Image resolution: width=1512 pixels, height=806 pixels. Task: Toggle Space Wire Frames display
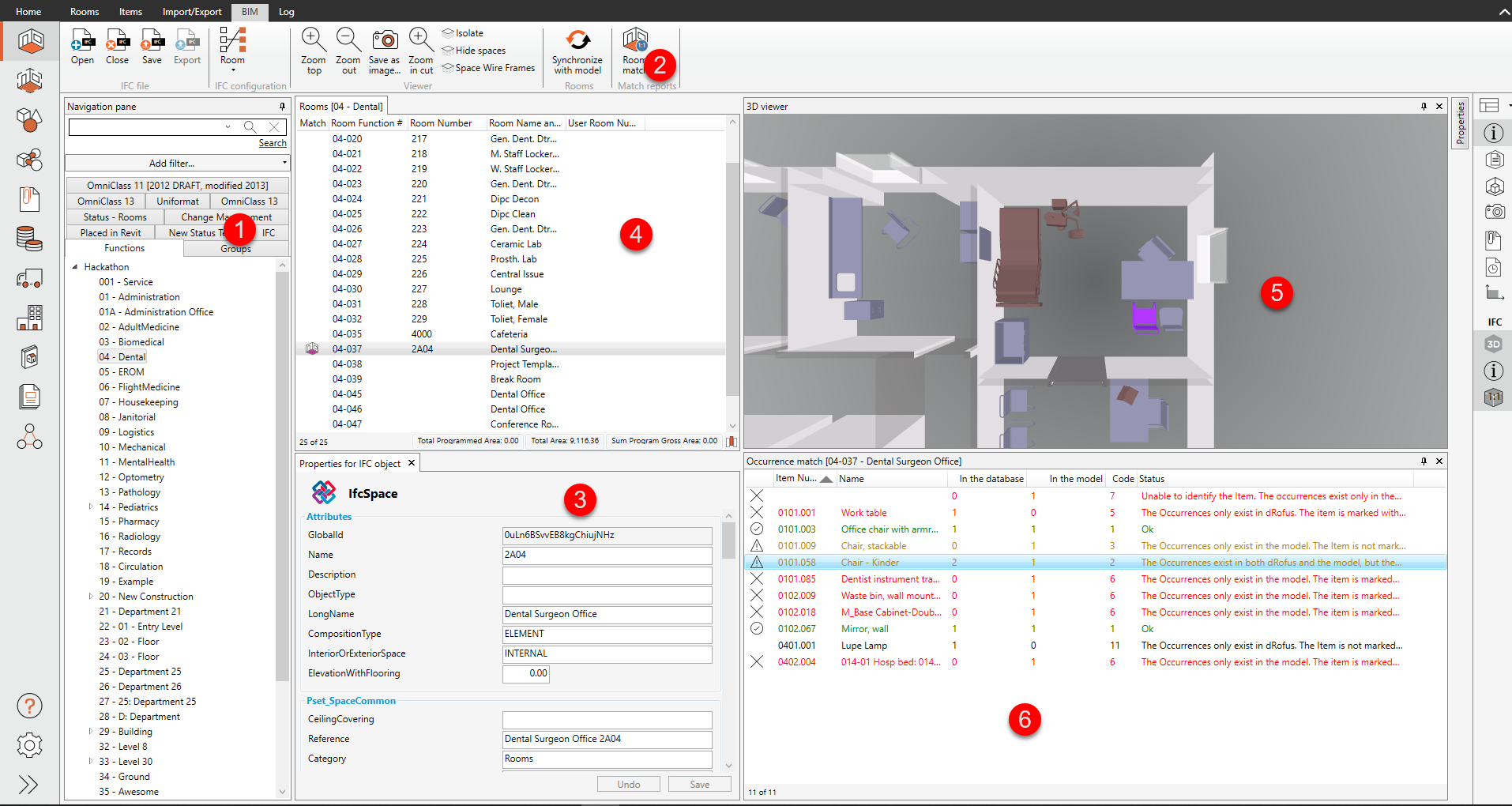(x=488, y=68)
